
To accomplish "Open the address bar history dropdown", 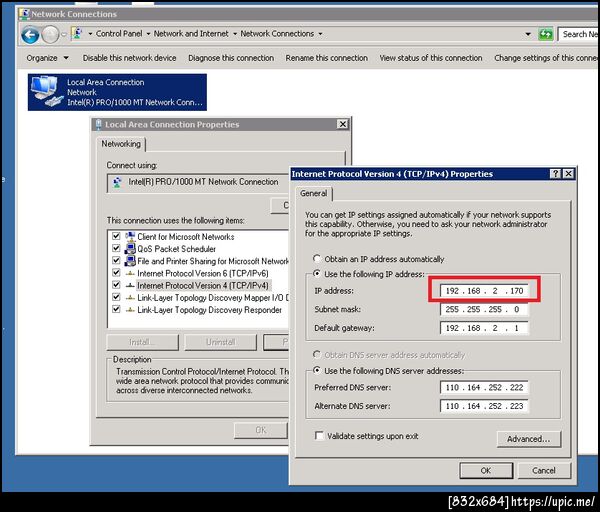I will pos(528,34).
